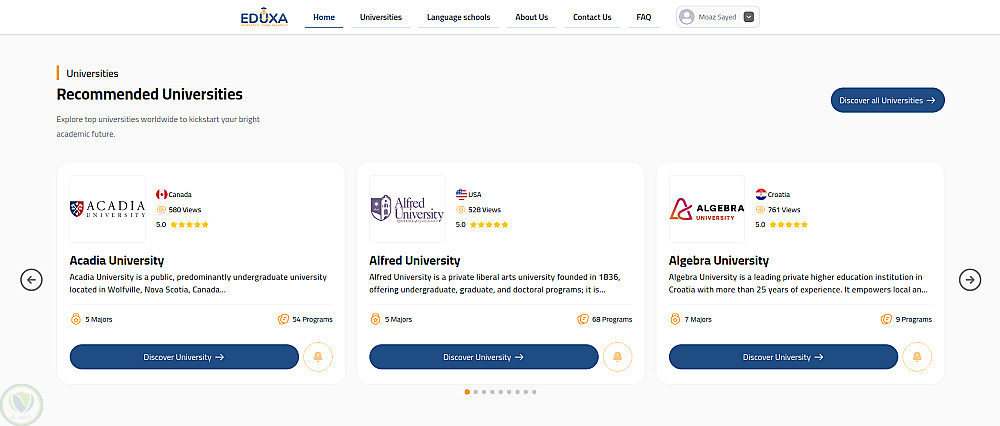The height and width of the screenshot is (426, 1000).
Task: Discover University for Acadia University
Action: 184,357
